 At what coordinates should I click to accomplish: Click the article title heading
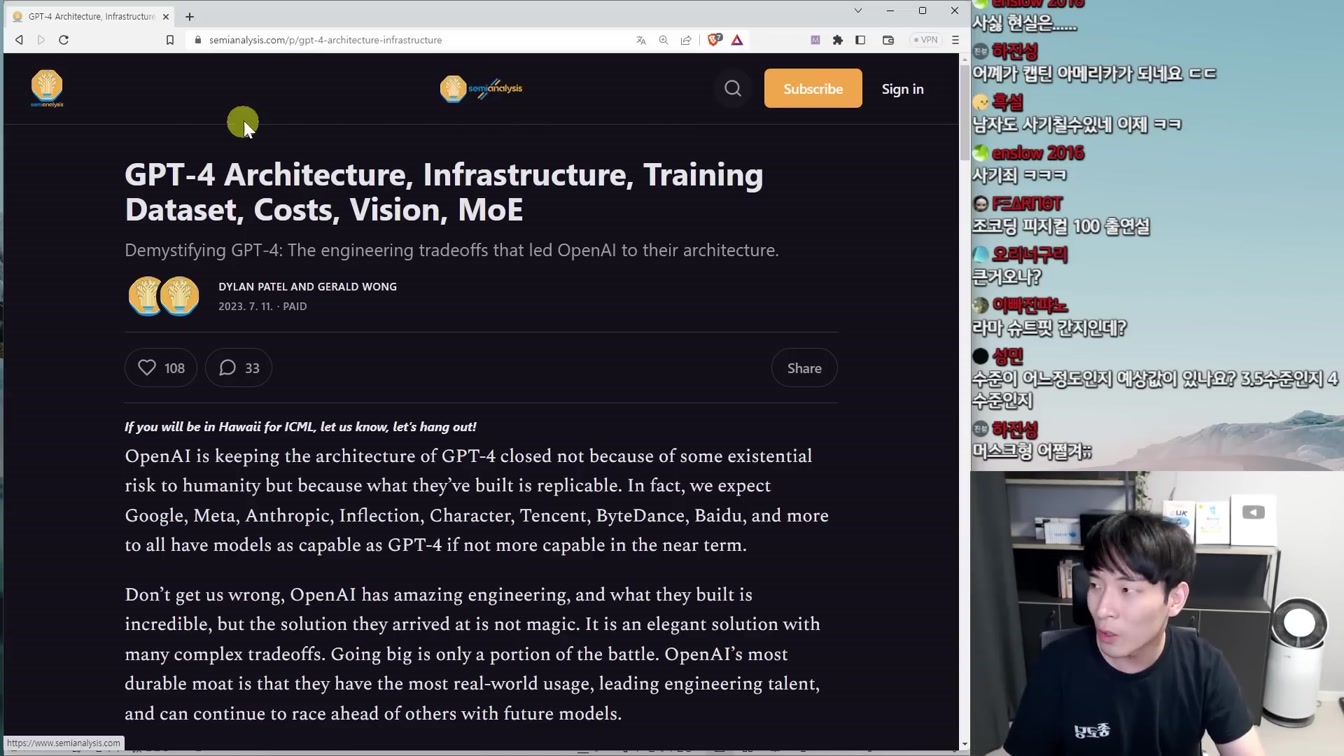(x=444, y=191)
